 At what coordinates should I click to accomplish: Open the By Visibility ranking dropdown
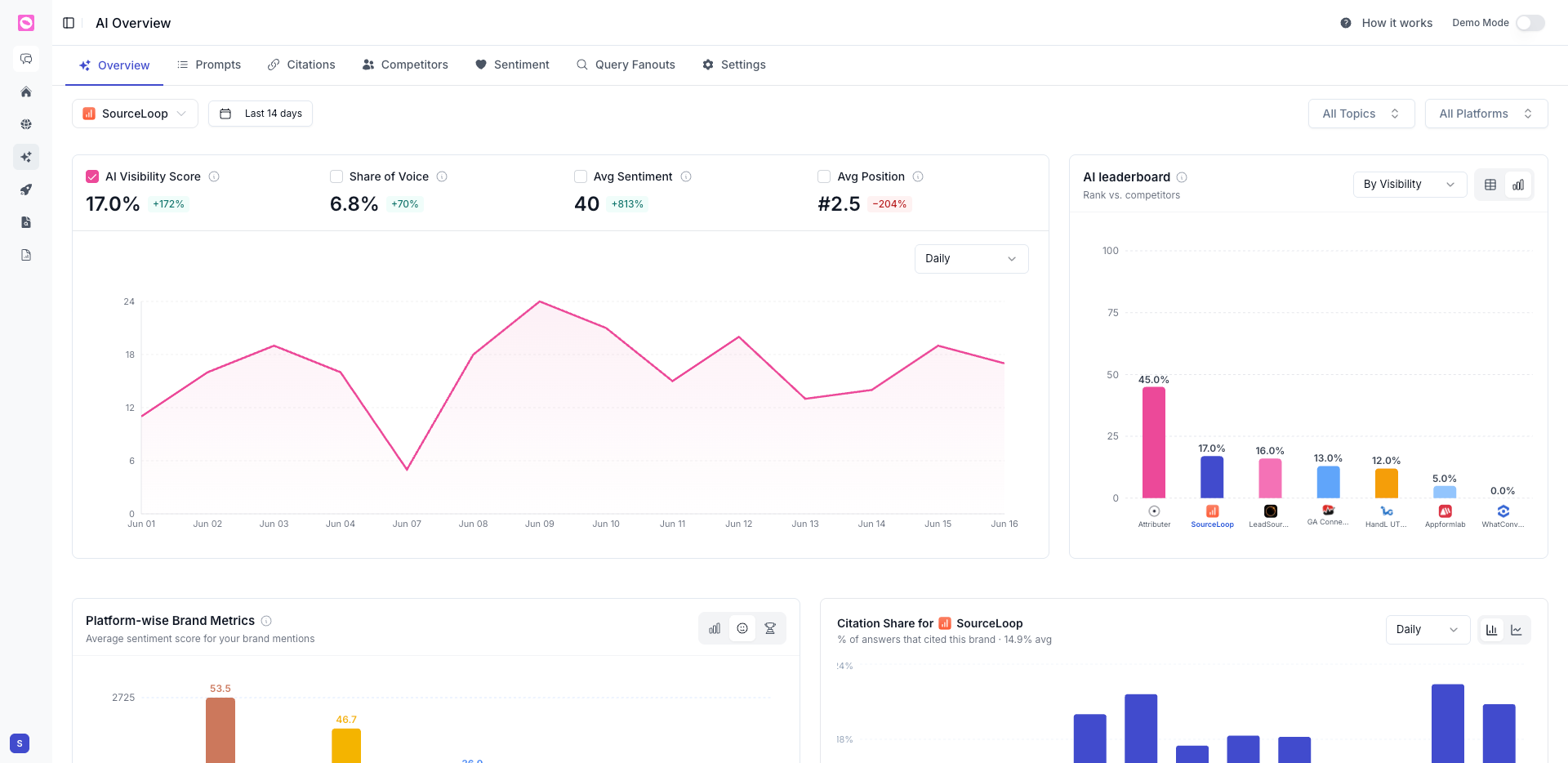[1410, 185]
